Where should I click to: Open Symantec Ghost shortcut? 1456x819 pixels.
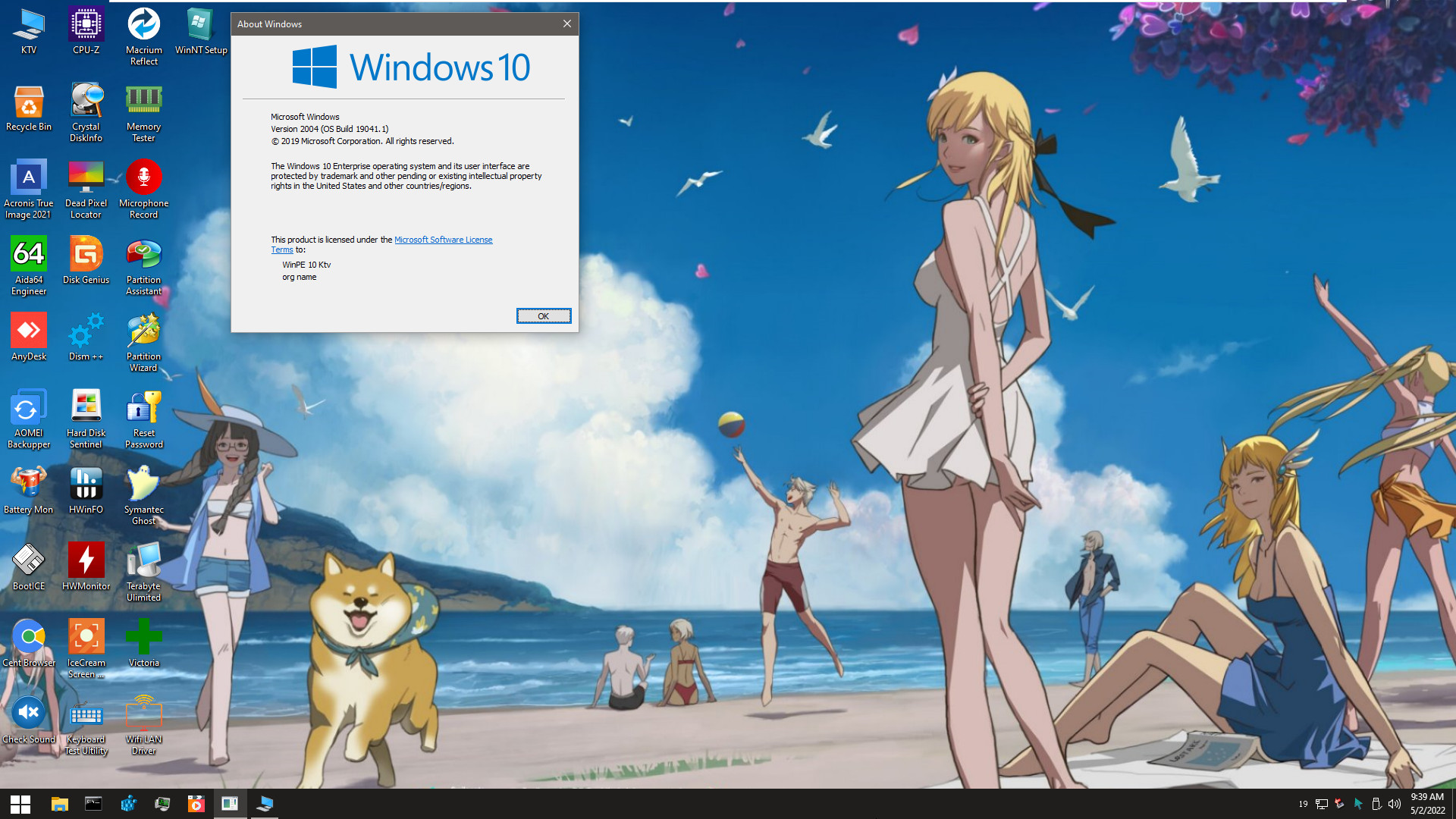144,496
